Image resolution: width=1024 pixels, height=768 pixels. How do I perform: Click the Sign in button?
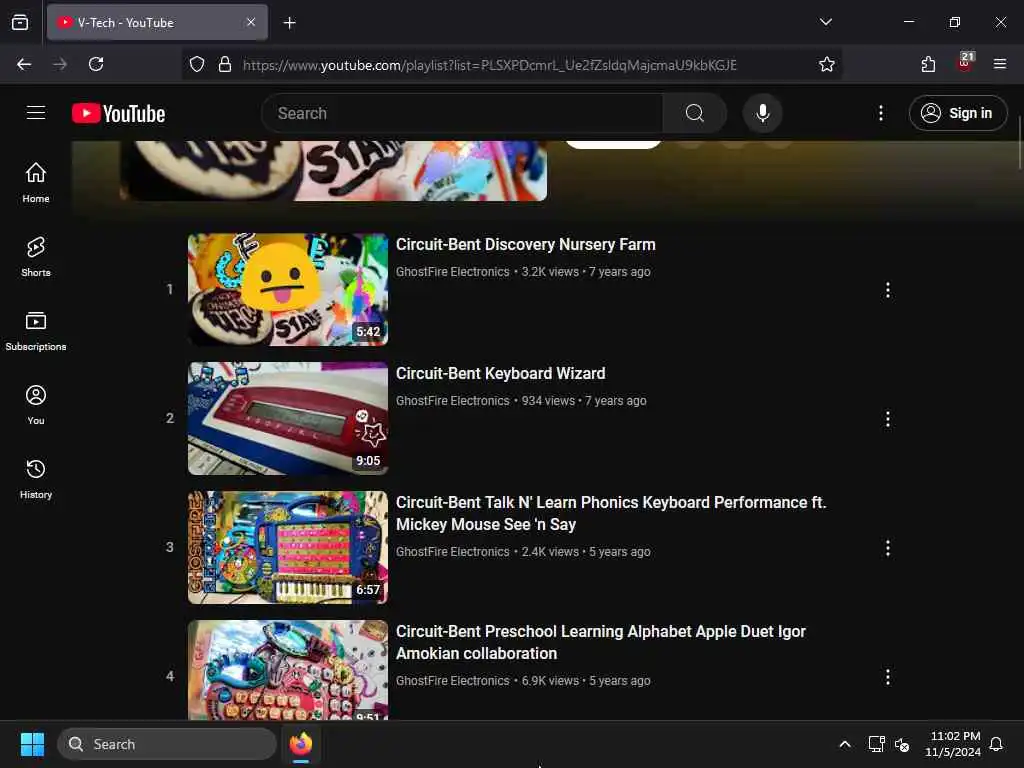point(957,113)
